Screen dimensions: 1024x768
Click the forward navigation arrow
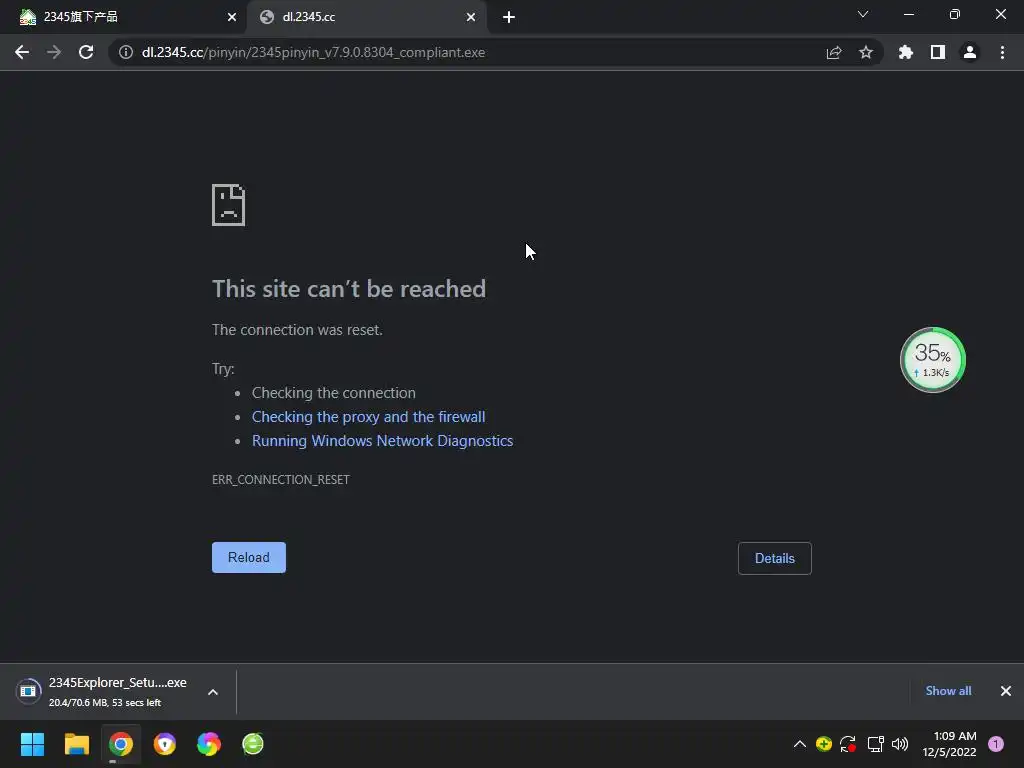[54, 52]
